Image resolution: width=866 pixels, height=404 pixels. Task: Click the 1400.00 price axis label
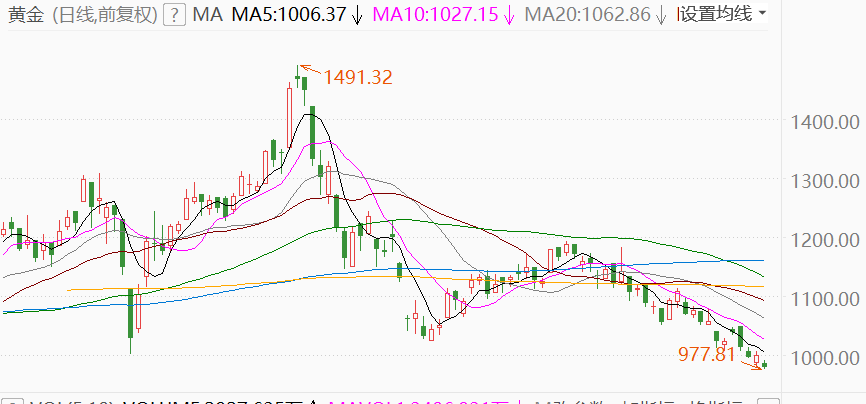coord(825,121)
